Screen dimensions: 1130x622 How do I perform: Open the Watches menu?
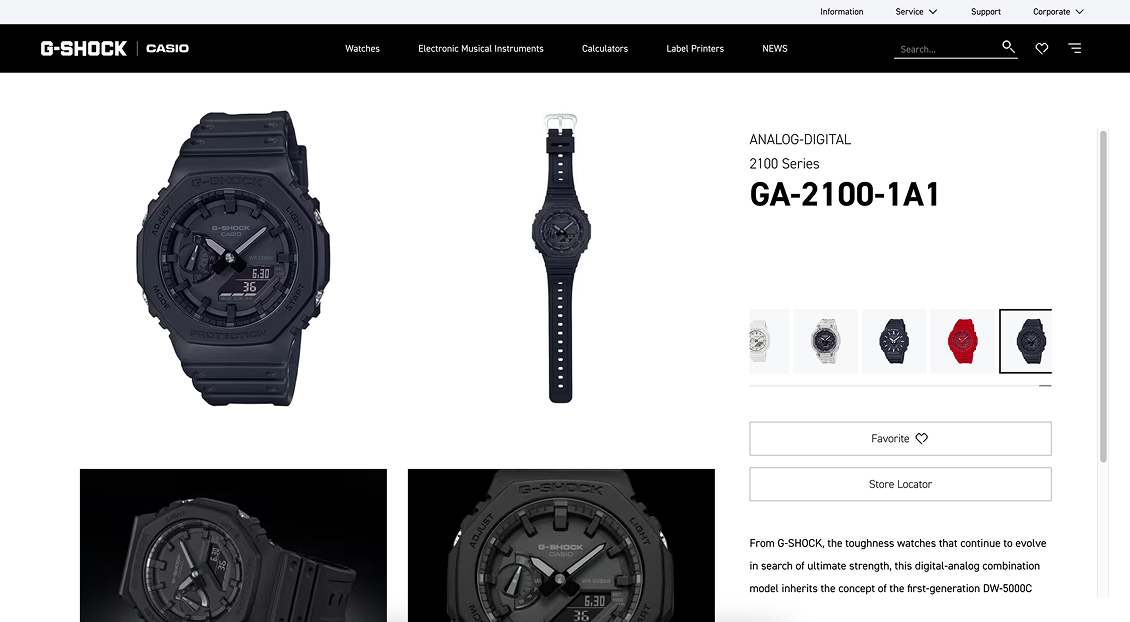[x=362, y=48]
